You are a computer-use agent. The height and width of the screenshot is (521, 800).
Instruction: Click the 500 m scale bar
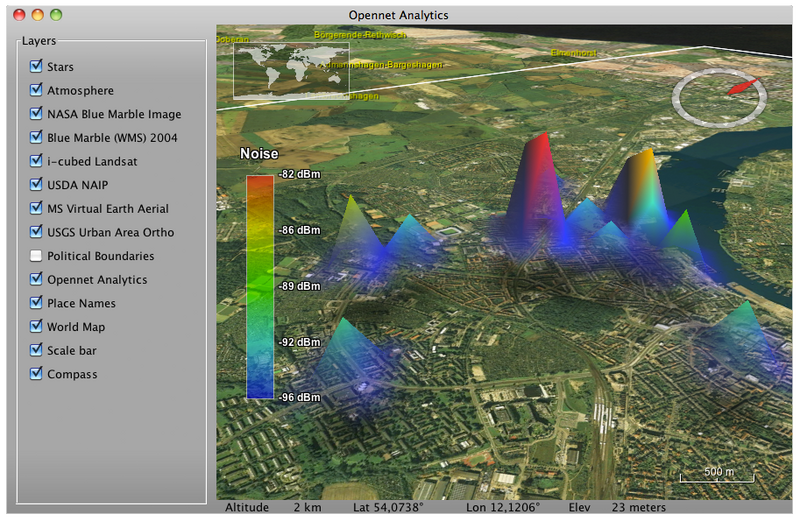click(717, 475)
